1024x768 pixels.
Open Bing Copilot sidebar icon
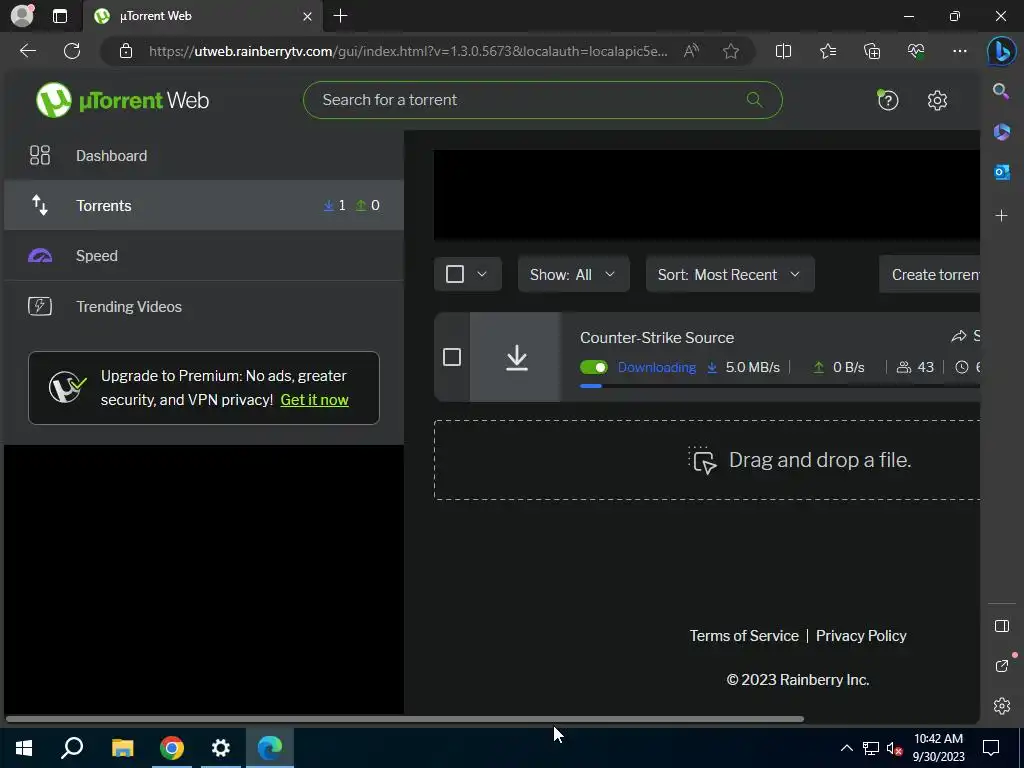click(1001, 52)
